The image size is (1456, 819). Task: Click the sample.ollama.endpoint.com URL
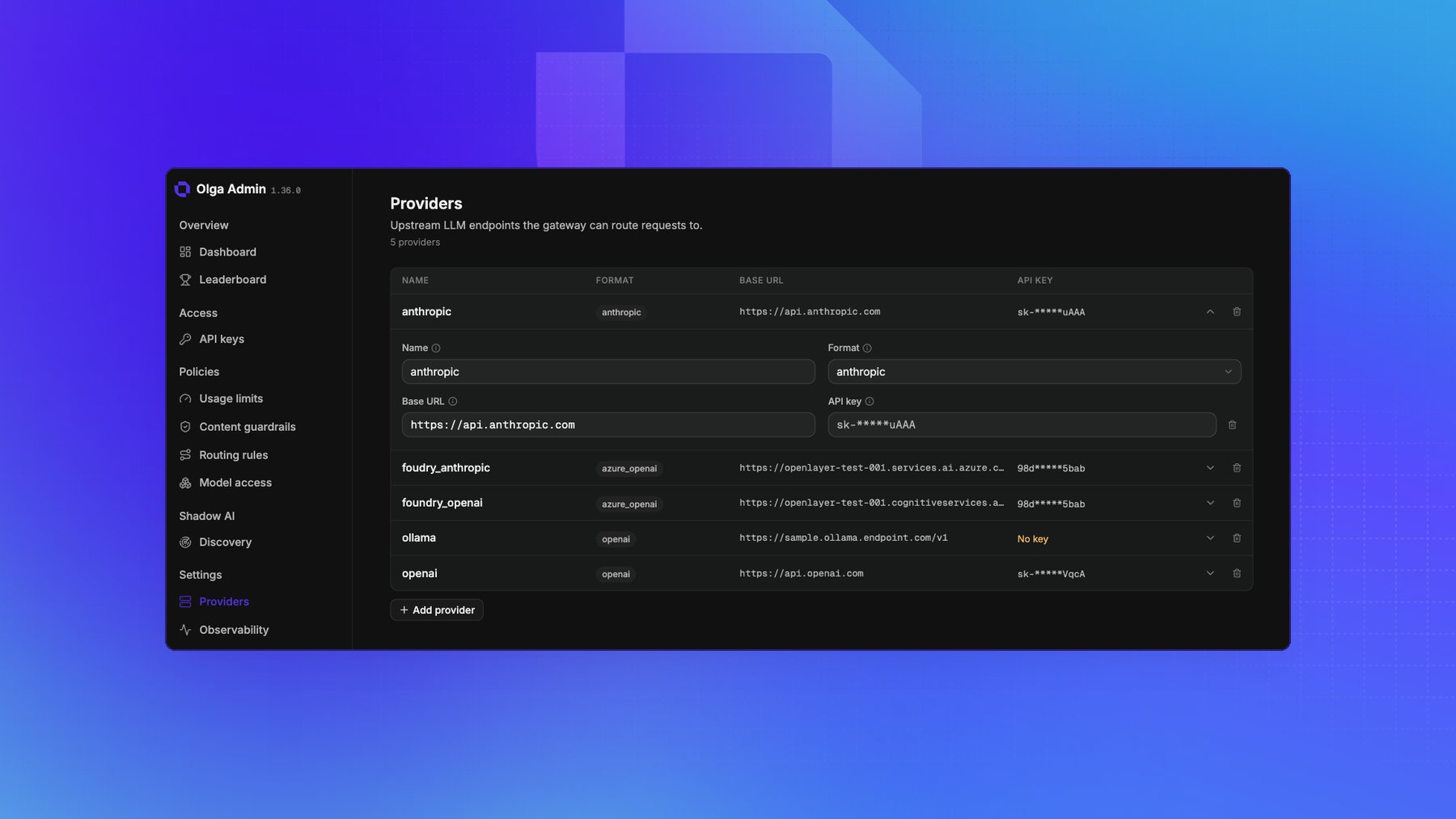coord(844,538)
